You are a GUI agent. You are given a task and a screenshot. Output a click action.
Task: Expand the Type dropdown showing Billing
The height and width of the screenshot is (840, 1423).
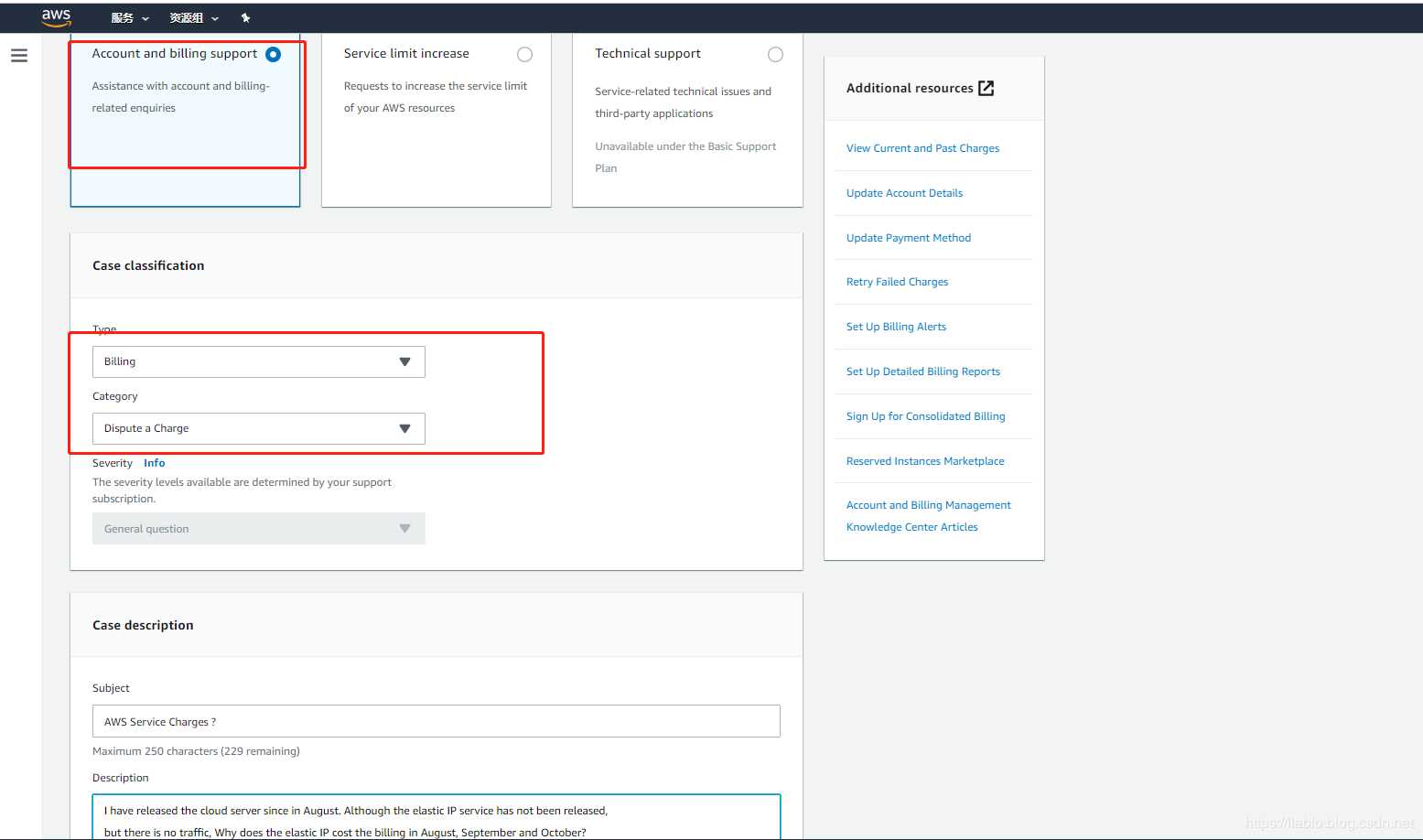tap(259, 361)
